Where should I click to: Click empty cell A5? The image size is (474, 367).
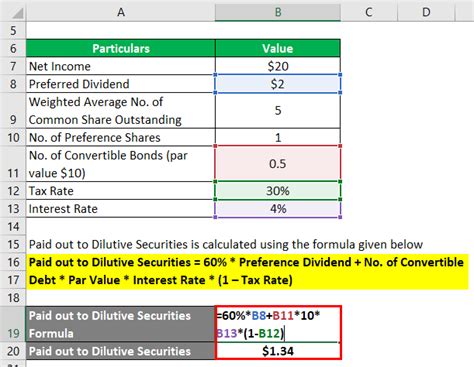121,31
